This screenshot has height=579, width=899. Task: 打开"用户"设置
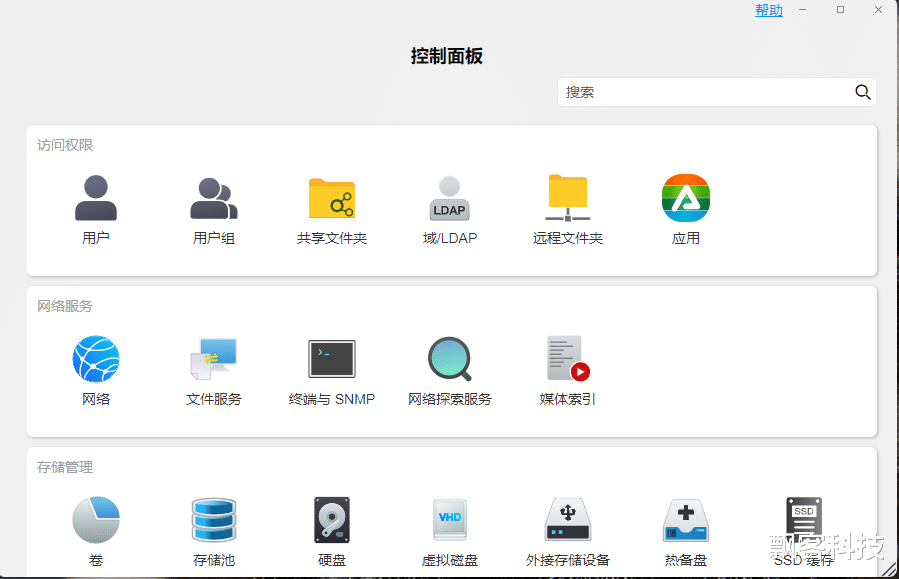[x=96, y=198]
